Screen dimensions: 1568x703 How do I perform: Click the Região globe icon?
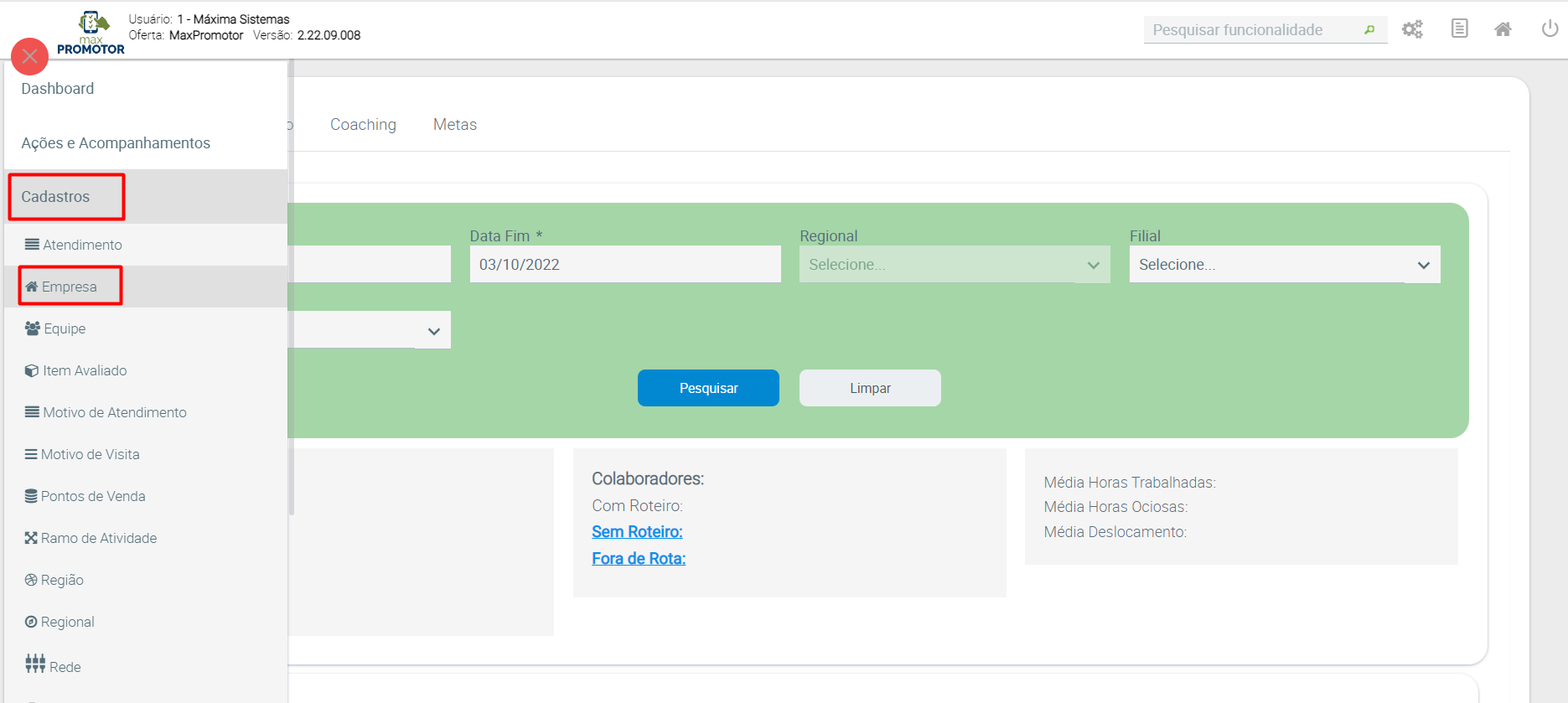(31, 580)
